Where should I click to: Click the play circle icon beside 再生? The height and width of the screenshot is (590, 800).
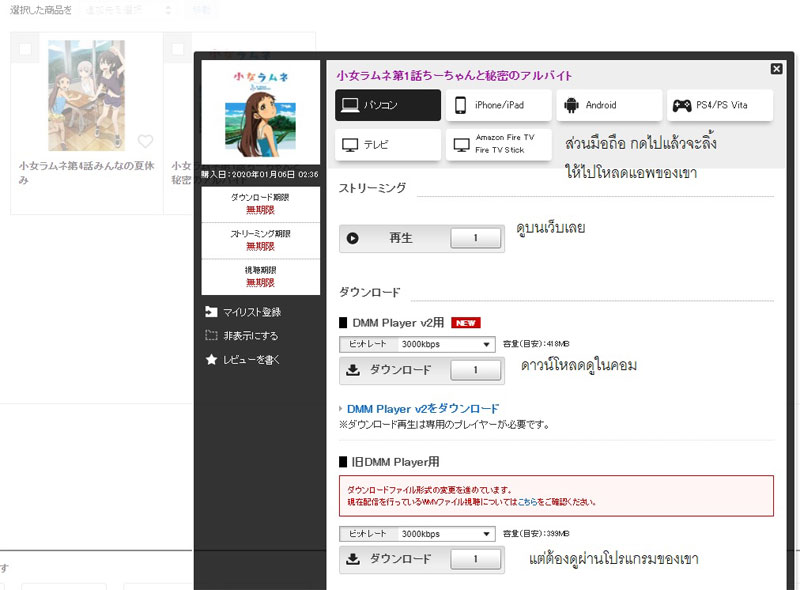click(353, 238)
